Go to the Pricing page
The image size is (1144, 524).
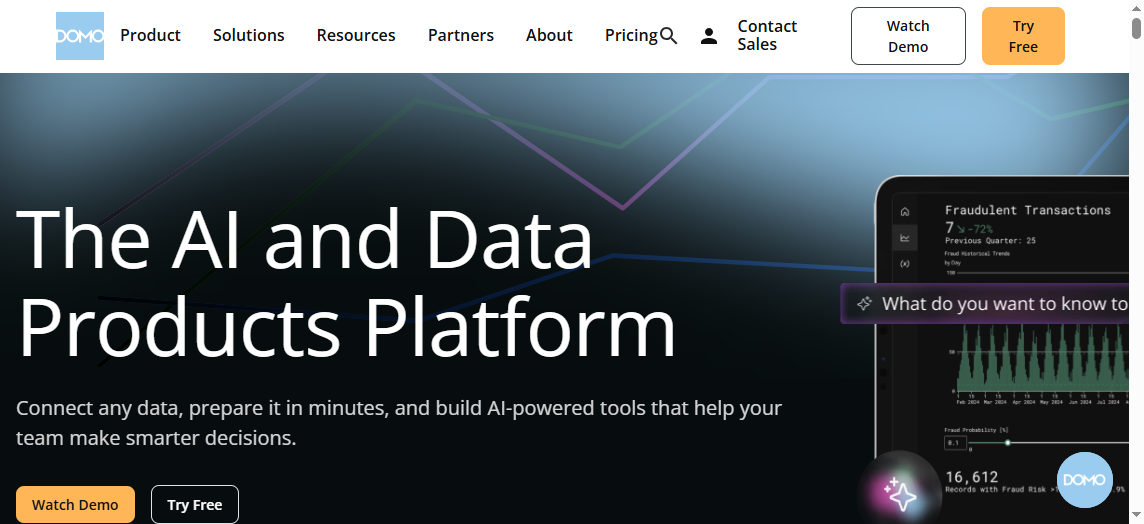point(631,35)
